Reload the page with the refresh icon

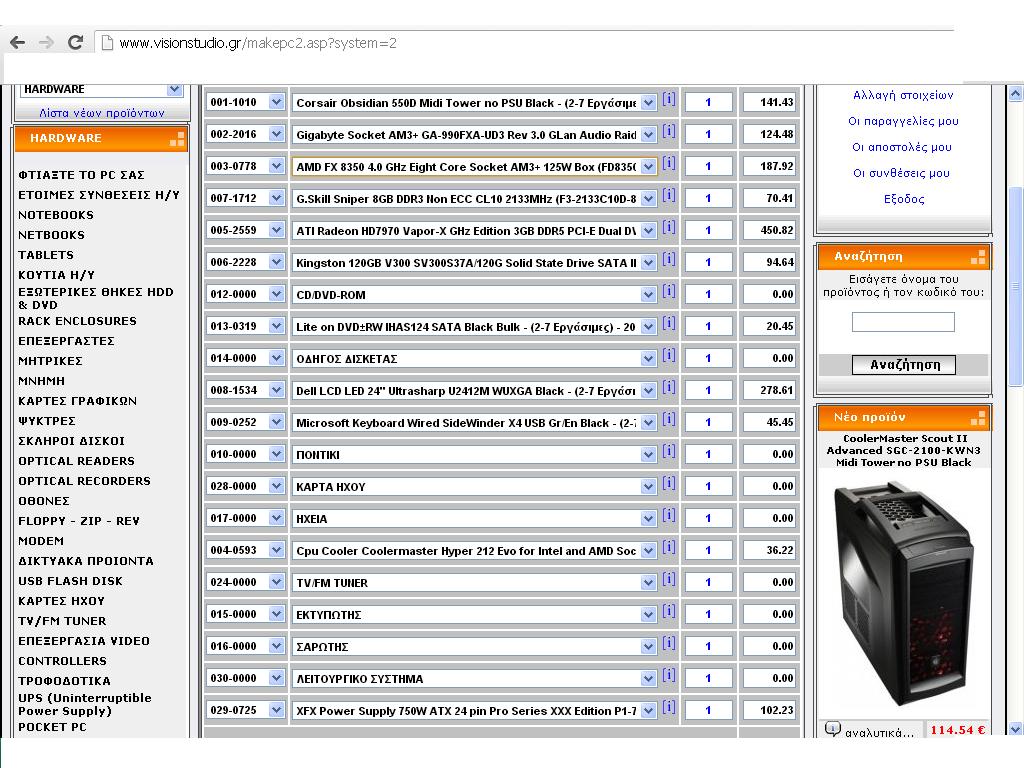click(76, 43)
